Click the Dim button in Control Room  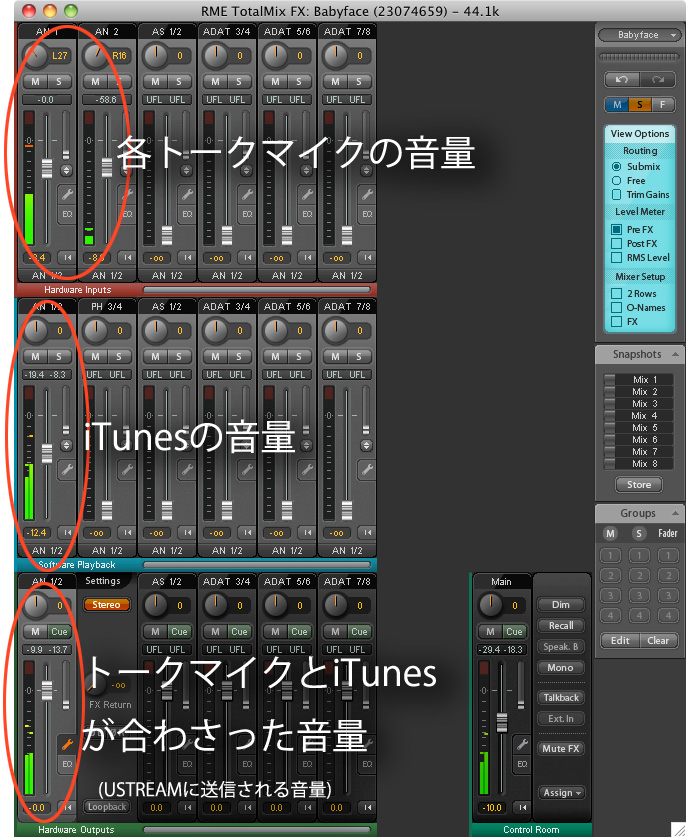click(561, 605)
